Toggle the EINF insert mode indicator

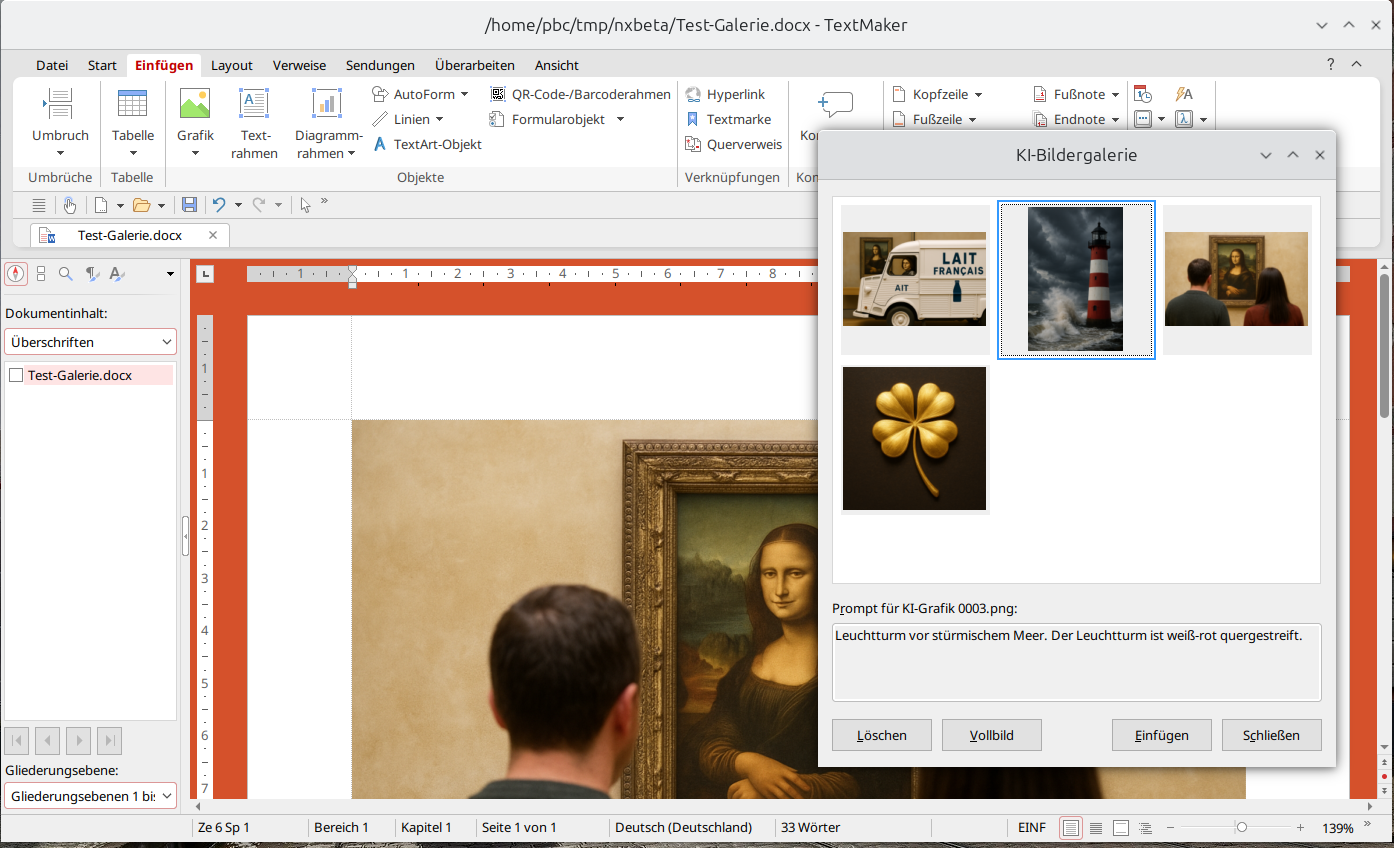click(x=1032, y=827)
